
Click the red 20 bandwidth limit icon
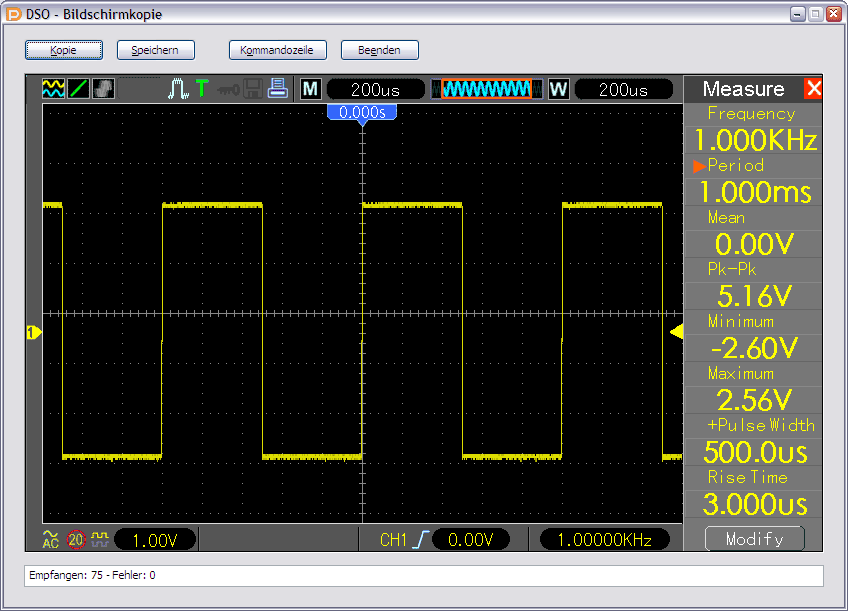[x=76, y=539]
